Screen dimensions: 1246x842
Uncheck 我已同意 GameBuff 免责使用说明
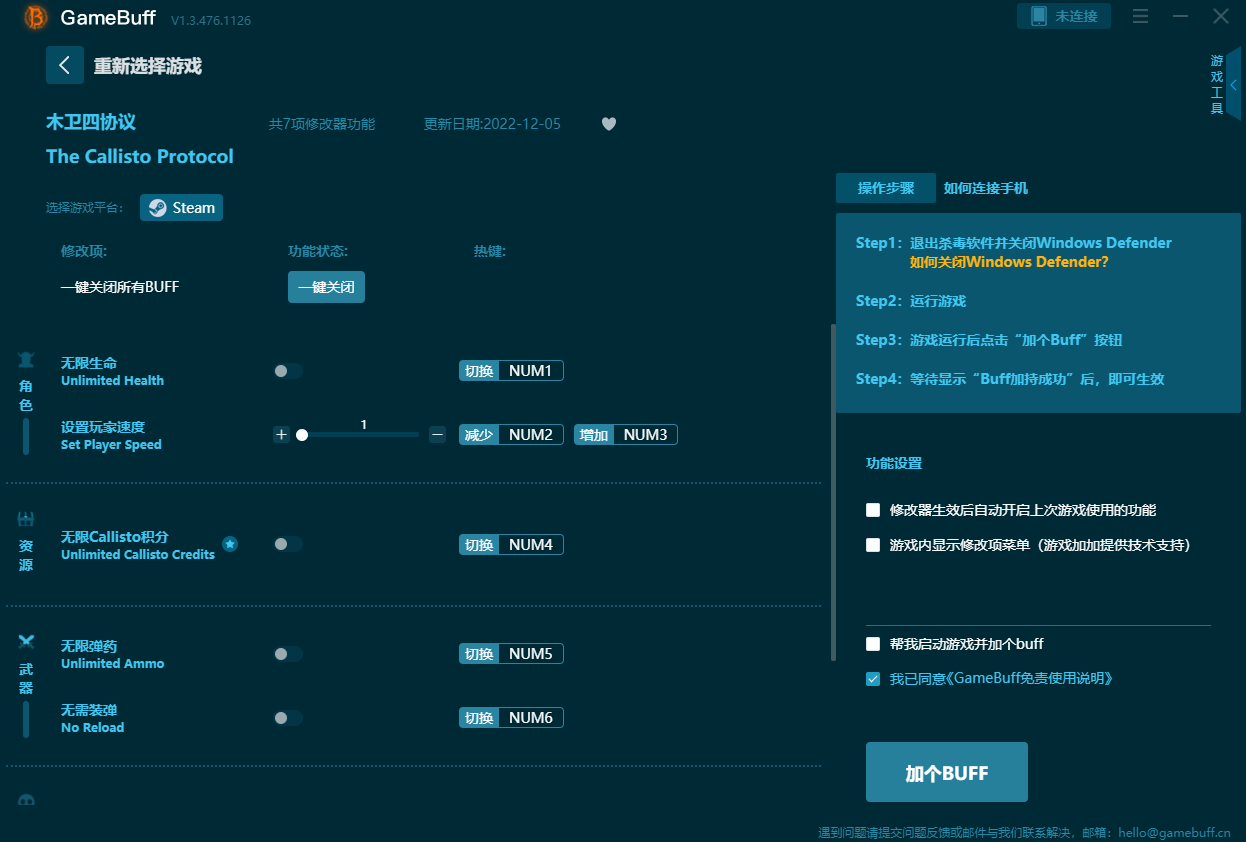pos(873,679)
